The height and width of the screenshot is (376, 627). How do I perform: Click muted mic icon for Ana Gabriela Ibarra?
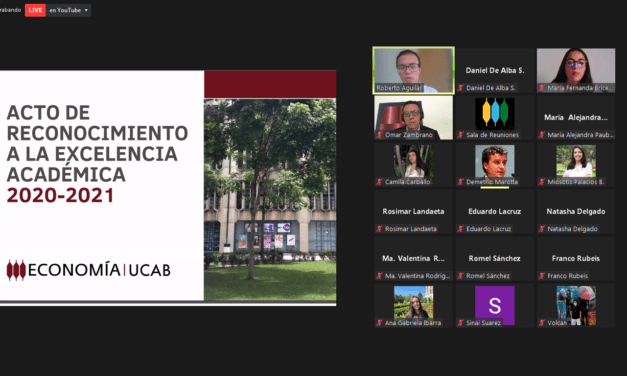380,323
